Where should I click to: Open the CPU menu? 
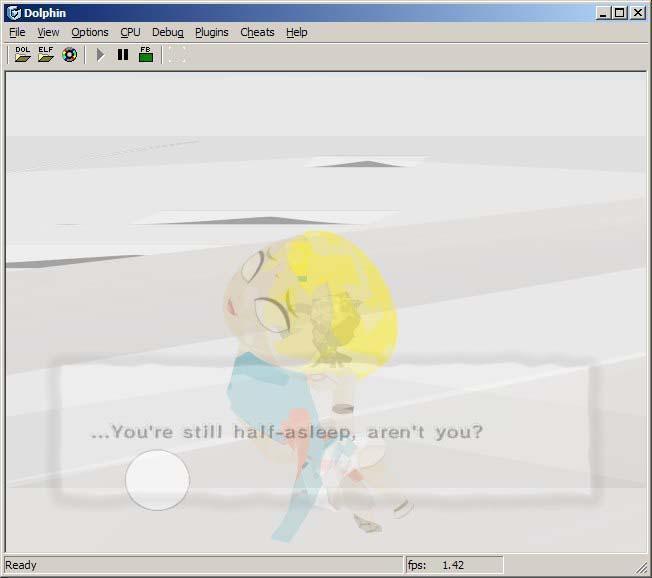point(130,32)
